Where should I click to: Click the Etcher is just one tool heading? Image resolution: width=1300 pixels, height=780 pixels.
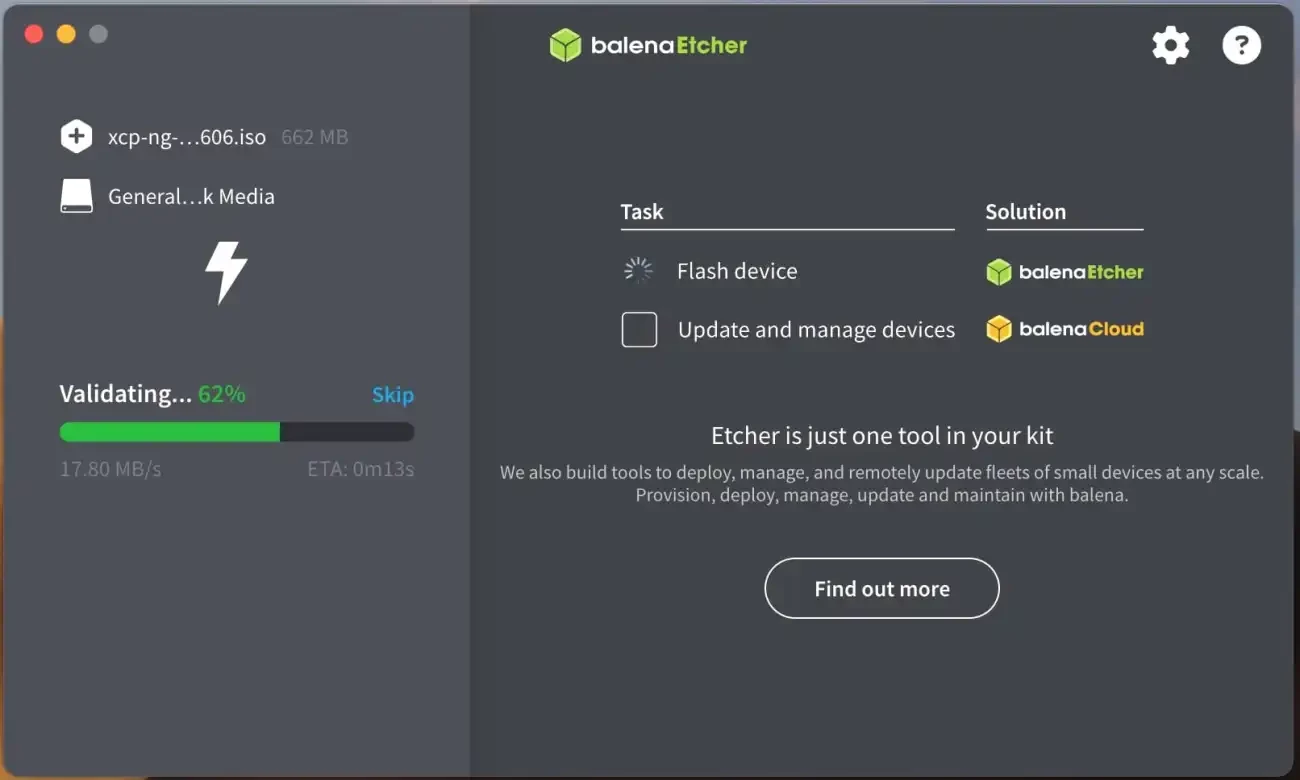pos(882,436)
